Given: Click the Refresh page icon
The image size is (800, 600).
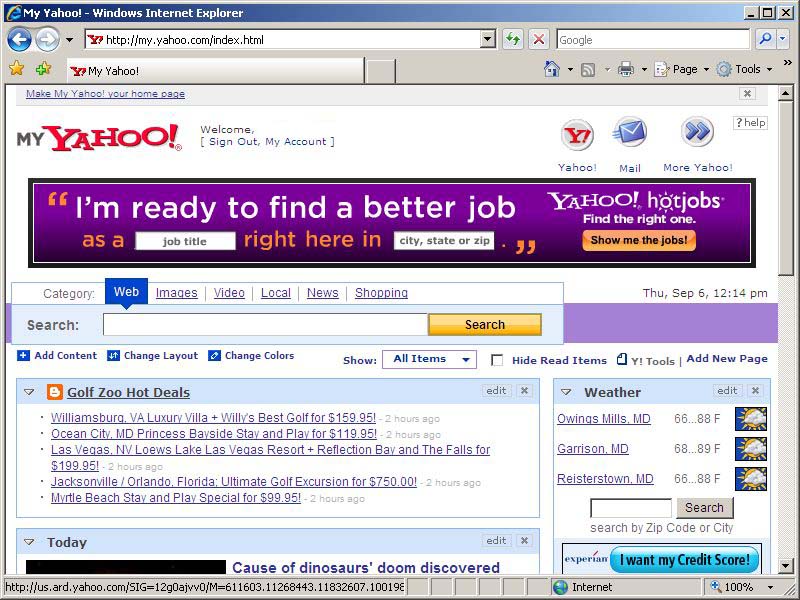Looking at the screenshot, I should coord(513,39).
